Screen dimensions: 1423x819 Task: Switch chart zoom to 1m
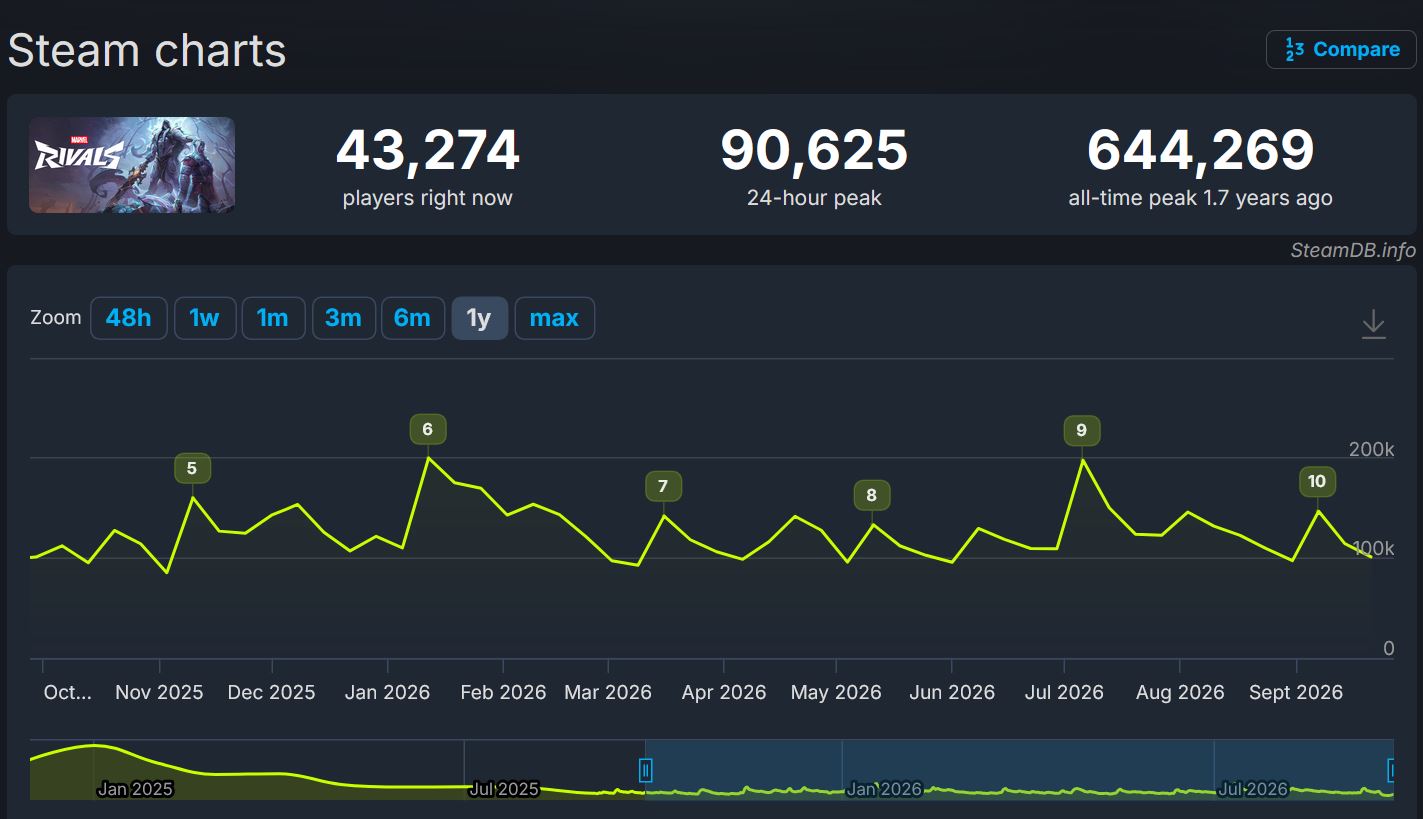(x=273, y=318)
